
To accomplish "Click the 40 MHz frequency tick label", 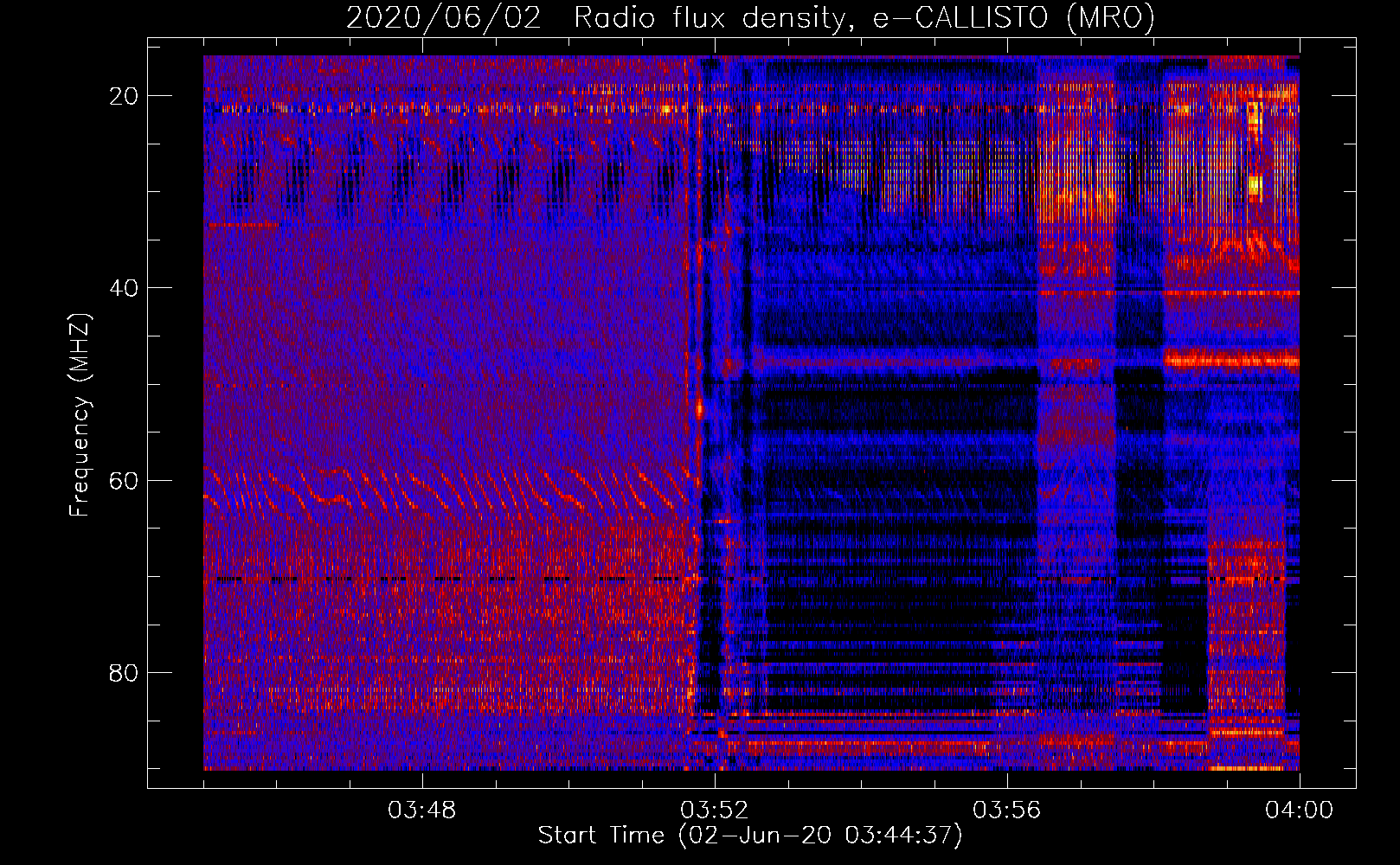I will (125, 288).
